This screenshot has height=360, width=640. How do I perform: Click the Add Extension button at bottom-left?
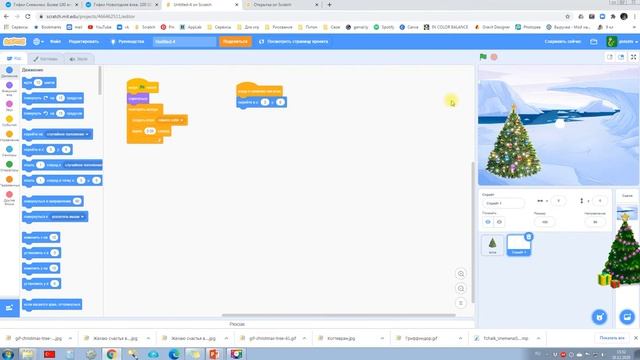[9, 308]
